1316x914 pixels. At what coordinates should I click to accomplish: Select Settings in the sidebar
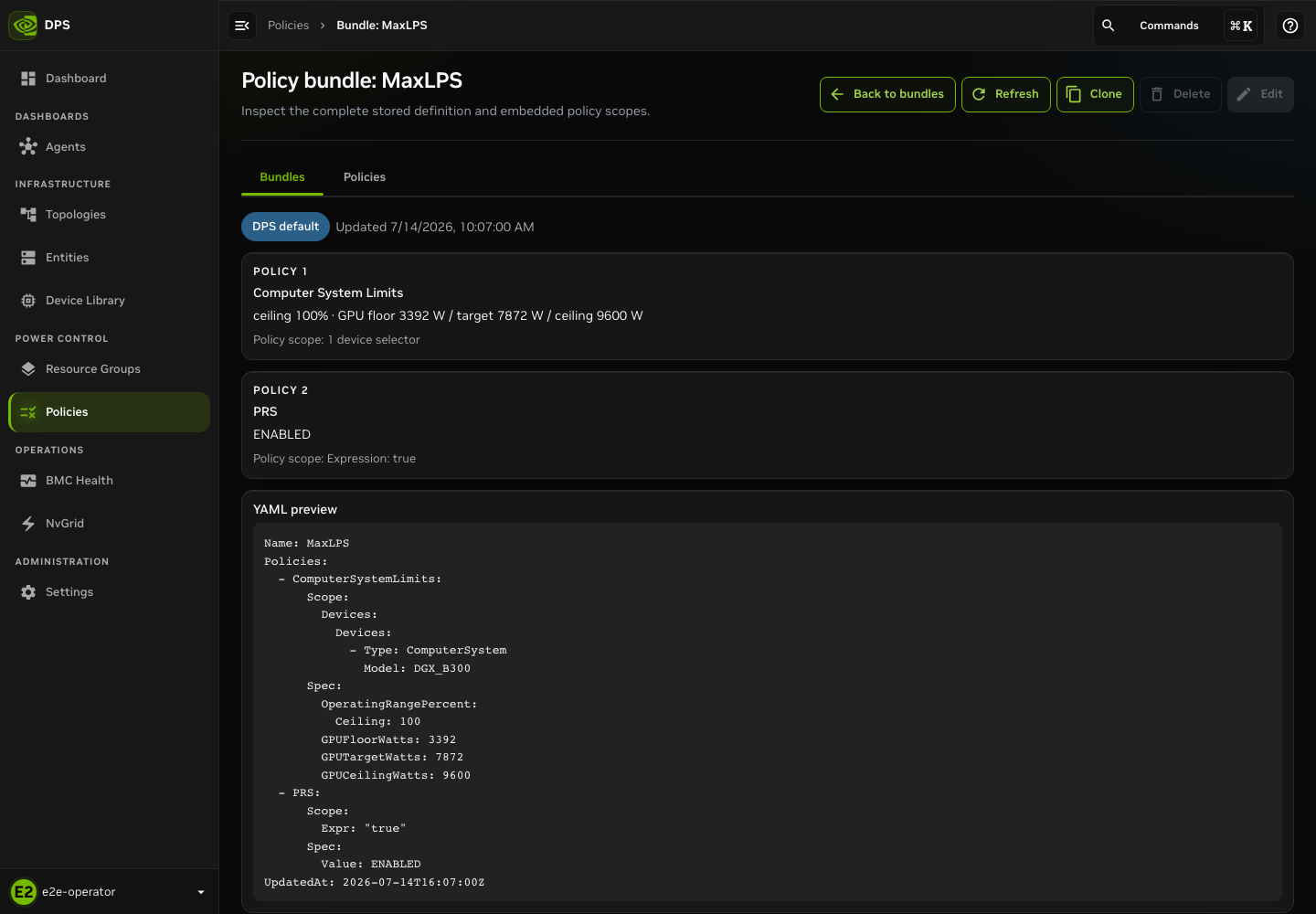pyautogui.click(x=110, y=592)
